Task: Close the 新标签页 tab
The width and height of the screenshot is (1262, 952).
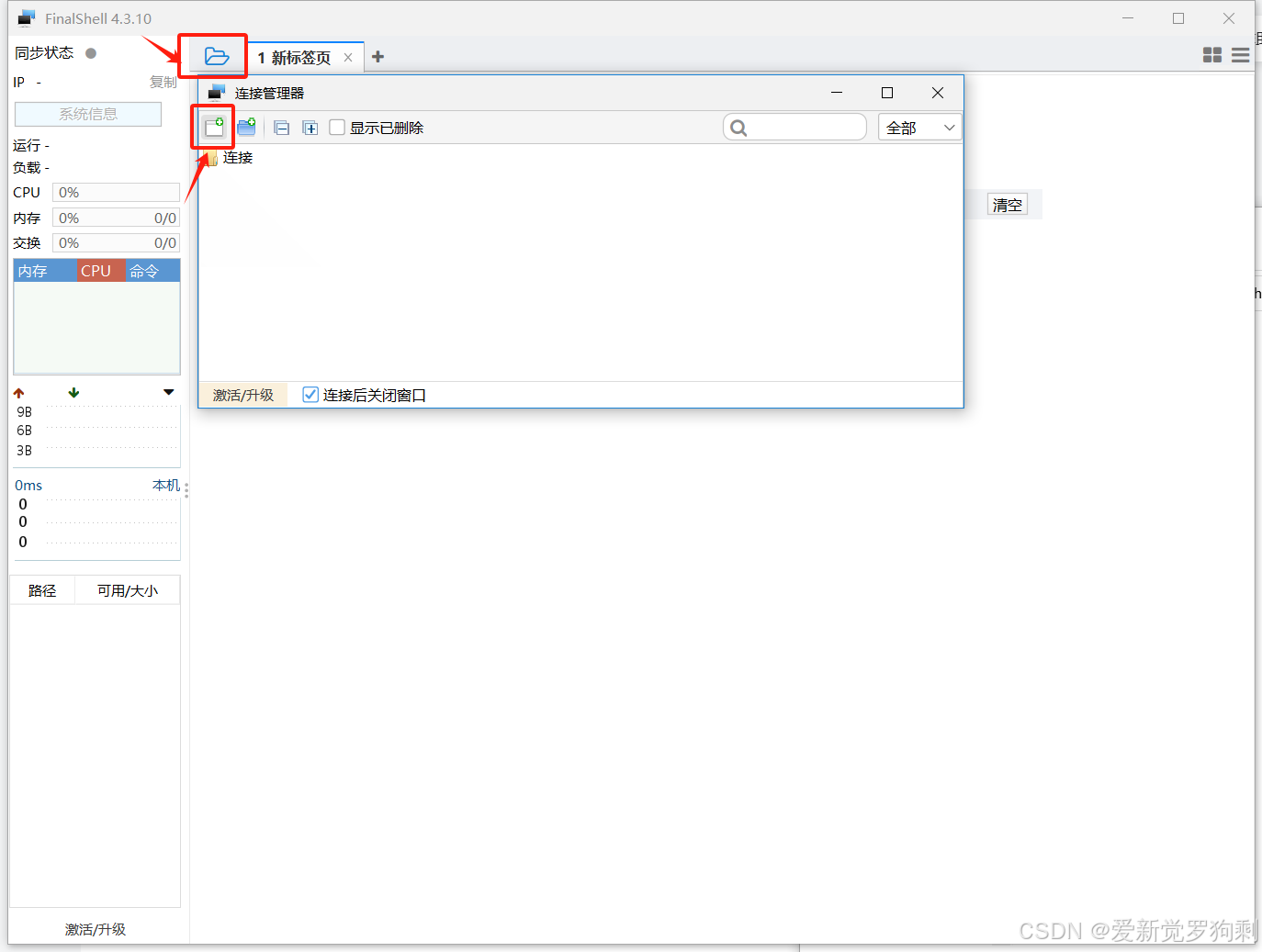Action: point(348,58)
